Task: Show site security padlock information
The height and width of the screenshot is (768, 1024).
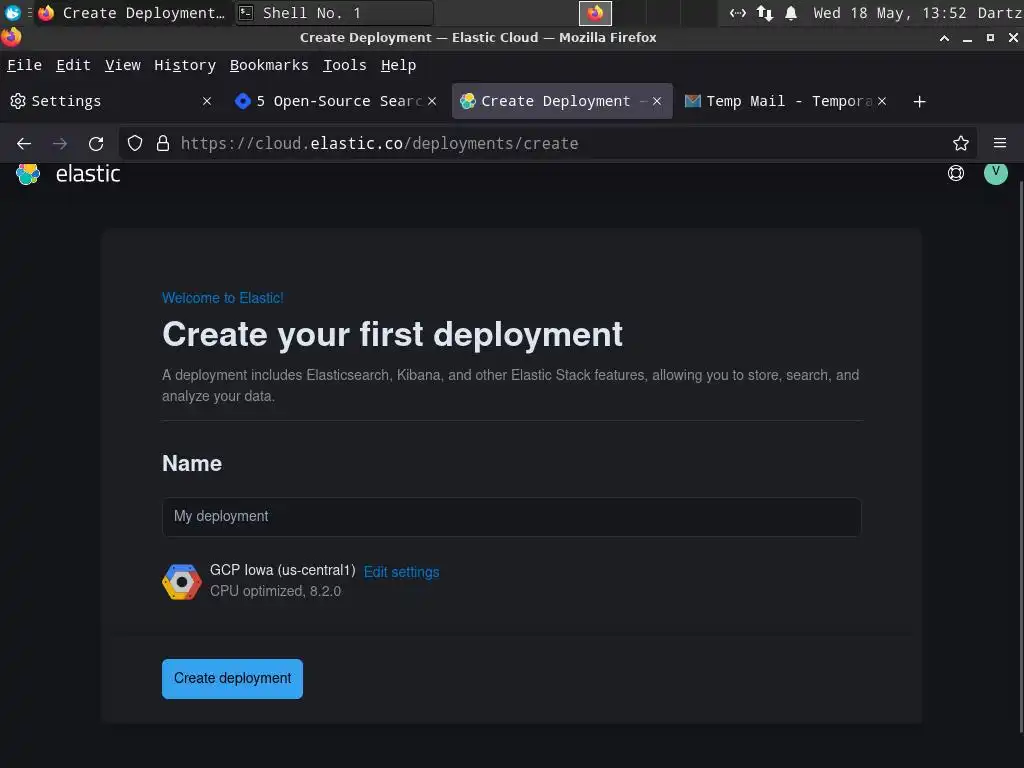Action: (x=163, y=144)
